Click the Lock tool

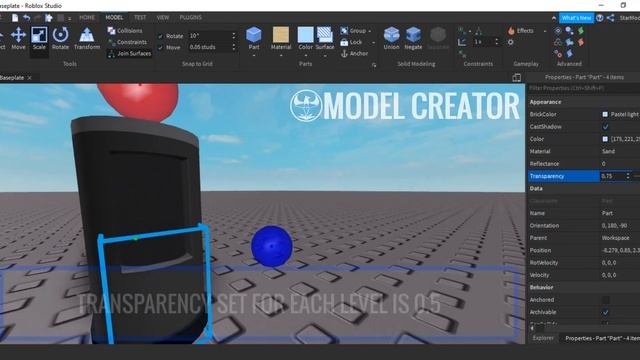pos(351,42)
